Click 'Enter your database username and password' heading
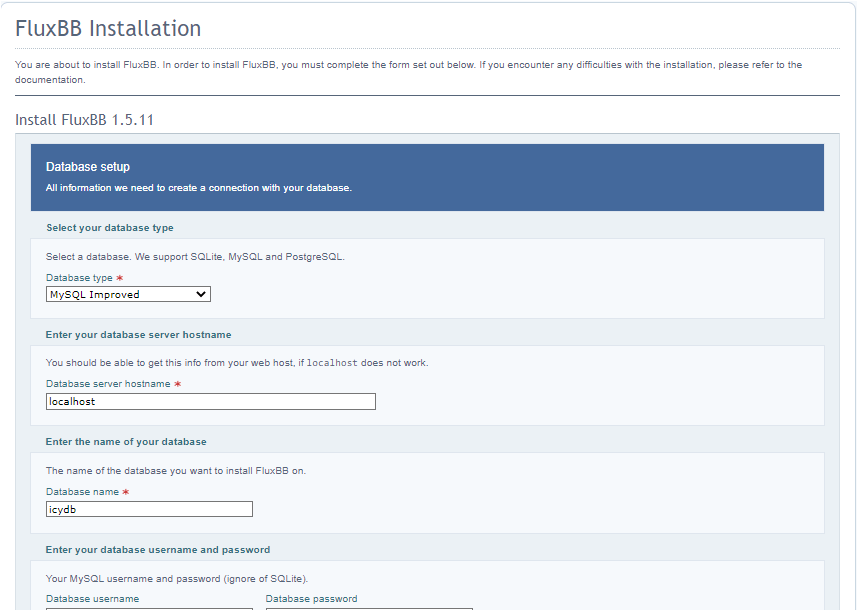The image size is (858, 611). (x=158, y=550)
